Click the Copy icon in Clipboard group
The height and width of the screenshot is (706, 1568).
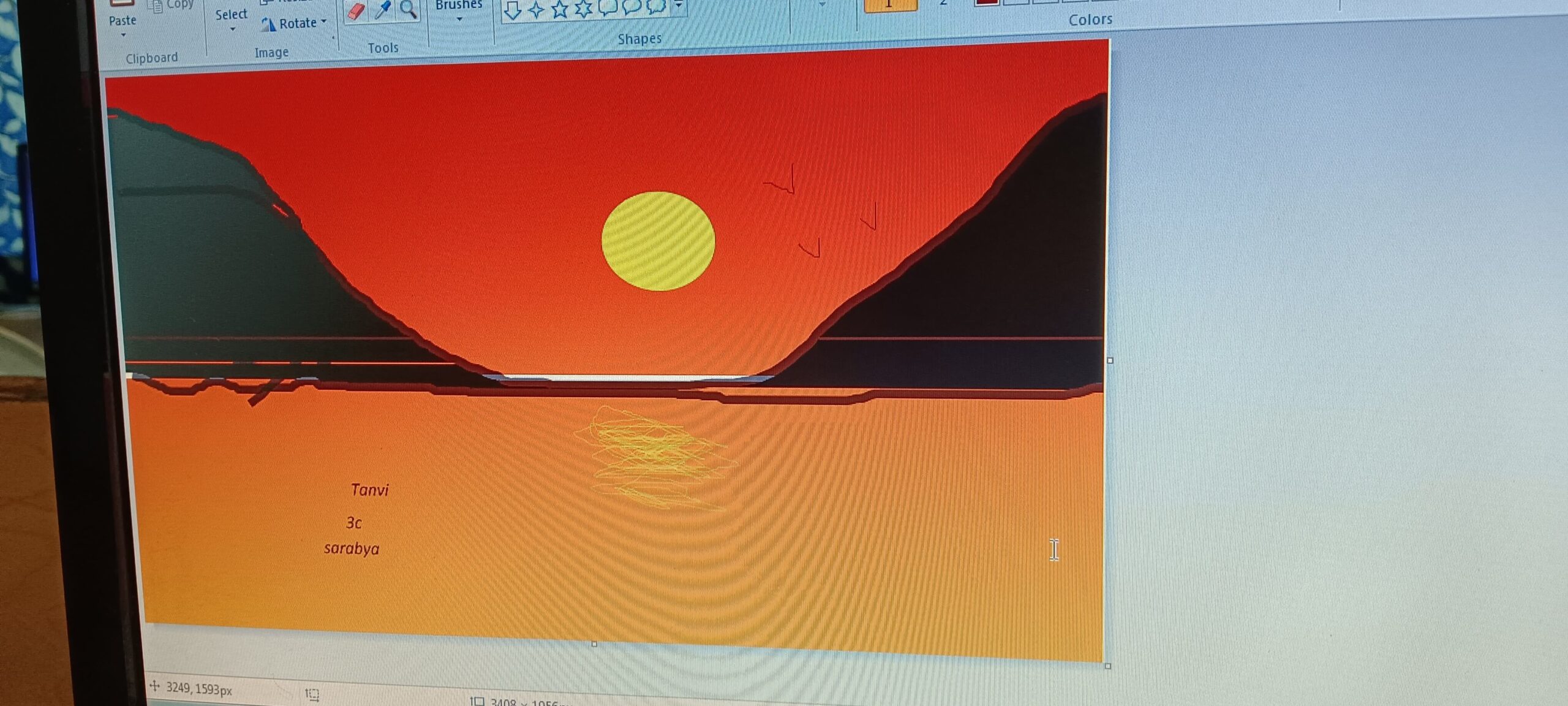[156, 6]
